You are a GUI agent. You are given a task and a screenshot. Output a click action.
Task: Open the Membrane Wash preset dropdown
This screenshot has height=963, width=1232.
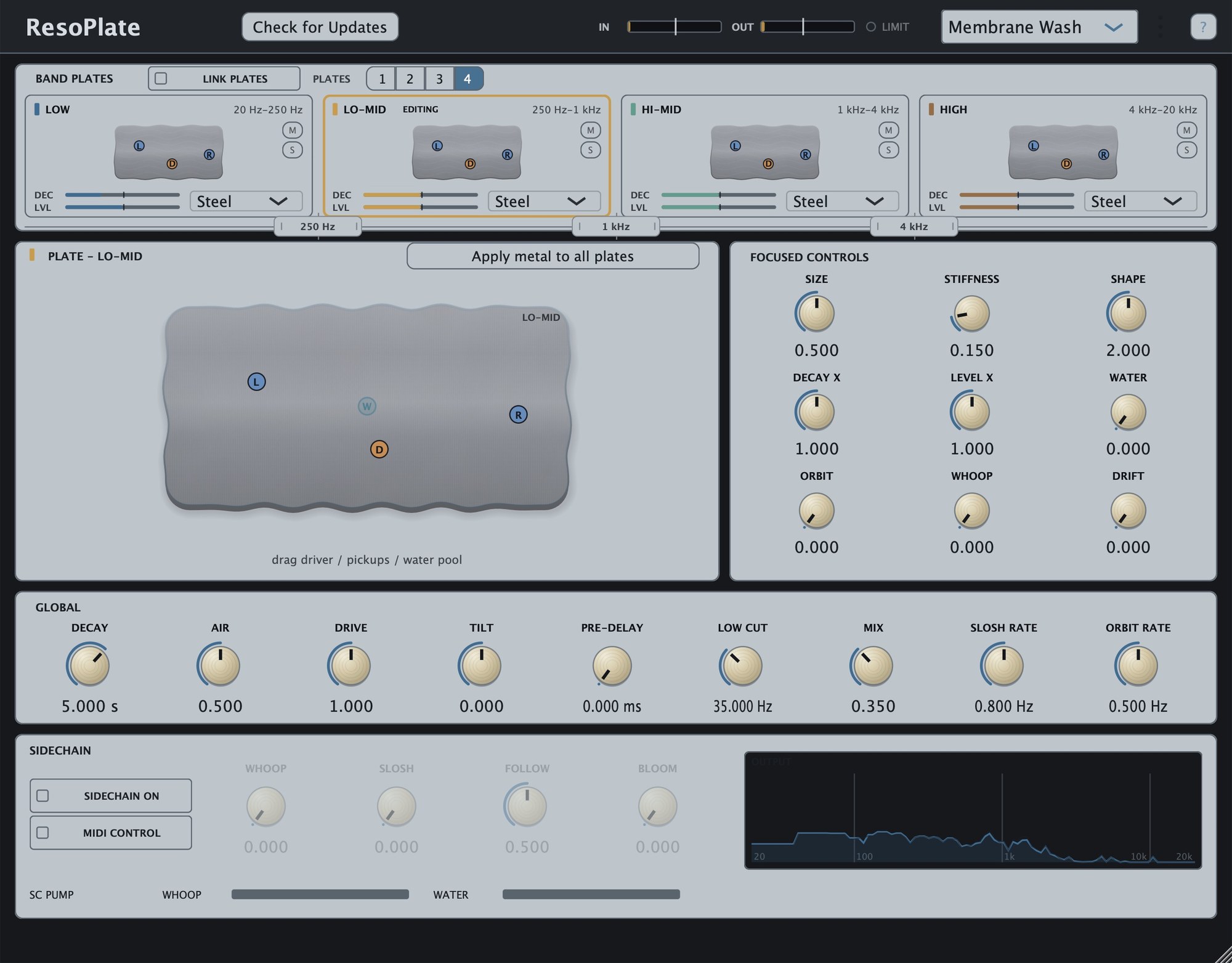point(1039,27)
